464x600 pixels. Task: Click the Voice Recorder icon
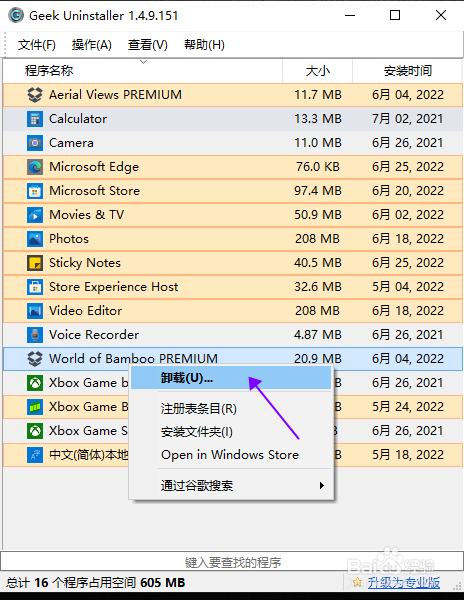[x=35, y=335]
